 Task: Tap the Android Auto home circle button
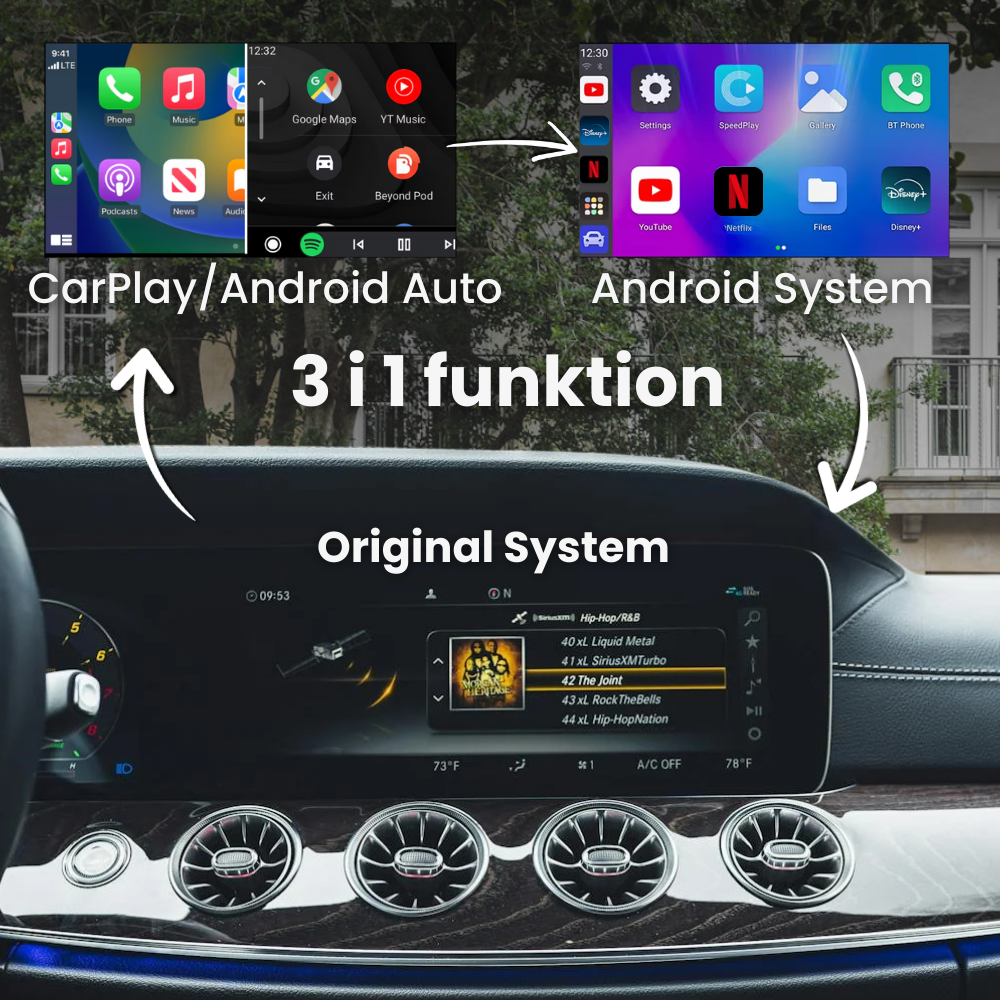click(273, 244)
